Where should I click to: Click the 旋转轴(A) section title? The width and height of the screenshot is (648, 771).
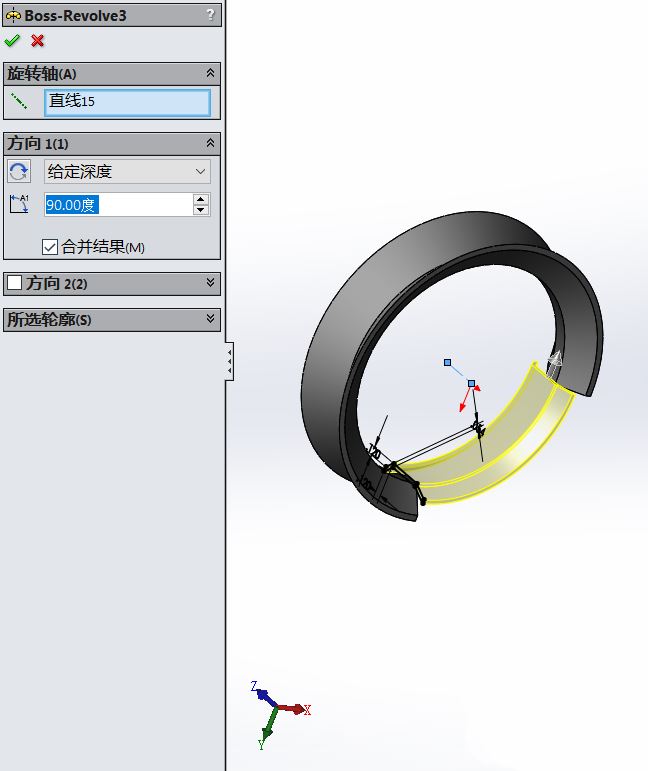coord(42,74)
